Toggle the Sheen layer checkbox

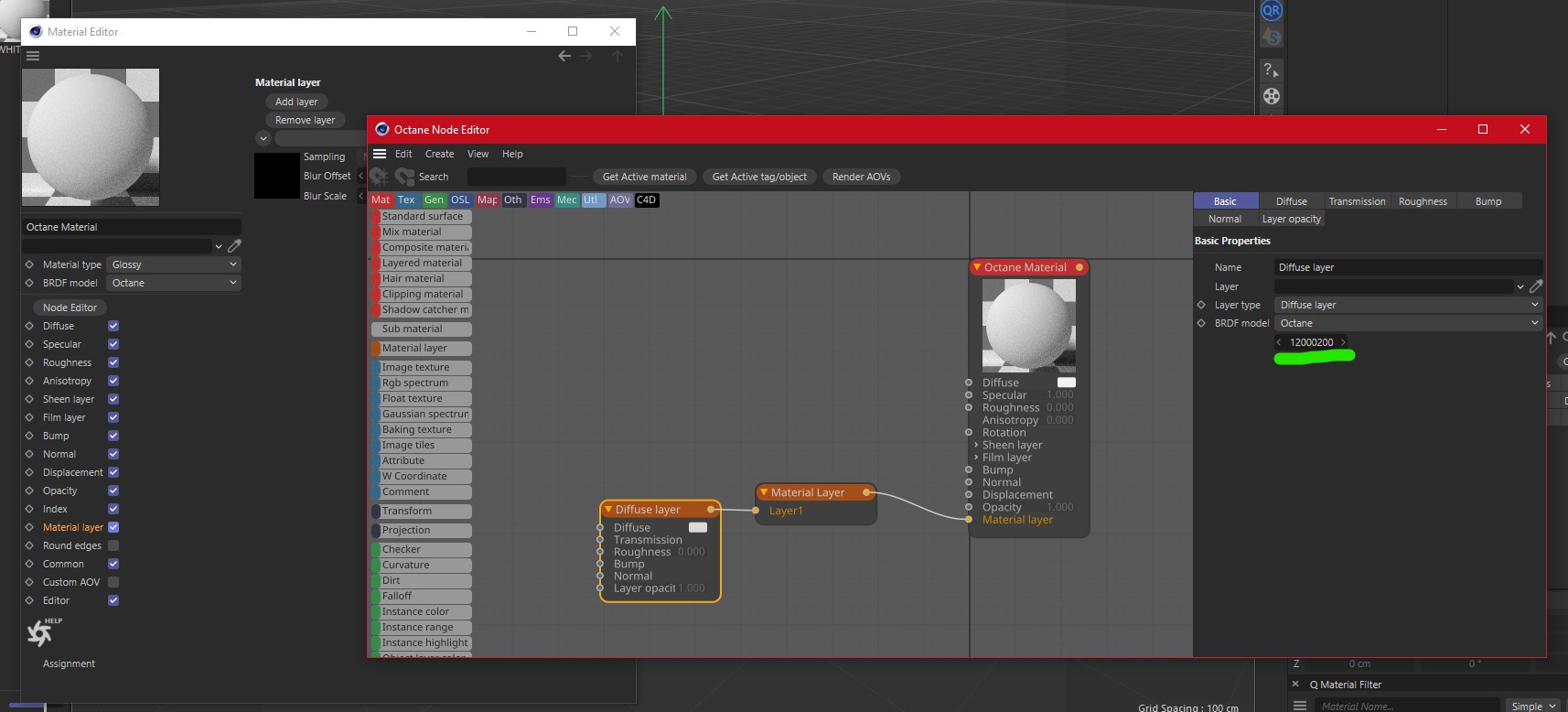pos(113,399)
